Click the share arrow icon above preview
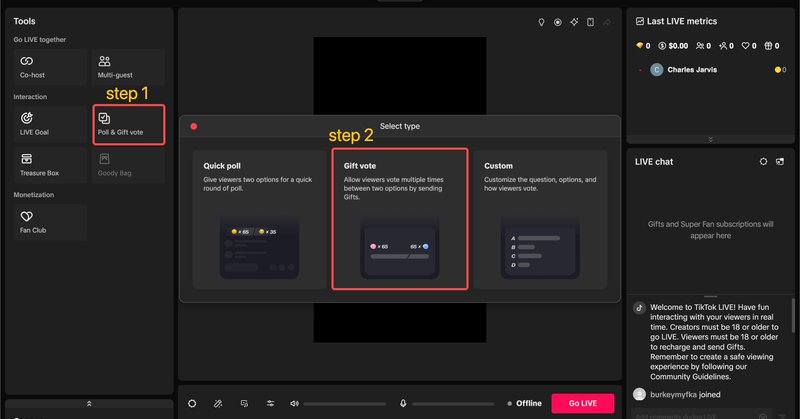This screenshot has width=800, height=419. pos(607,22)
